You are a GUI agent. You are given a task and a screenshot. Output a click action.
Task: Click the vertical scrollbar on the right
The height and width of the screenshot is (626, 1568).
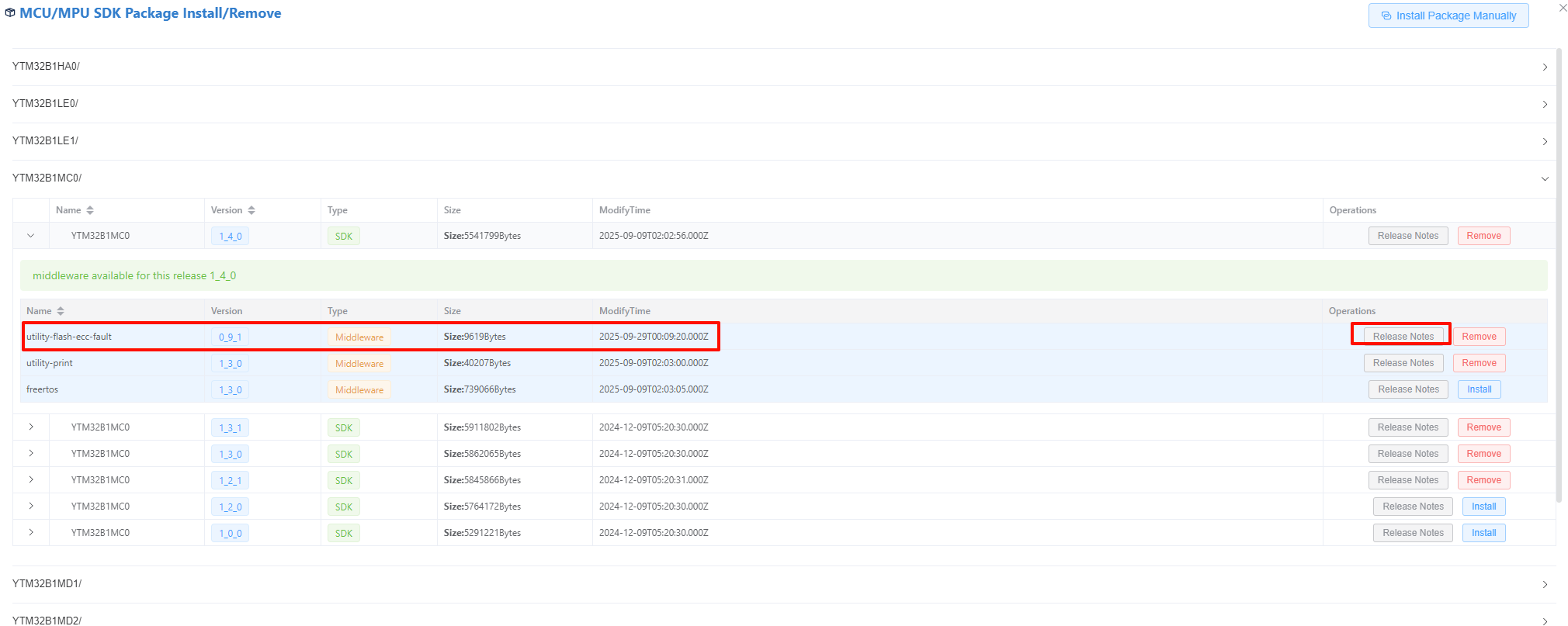click(1559, 271)
